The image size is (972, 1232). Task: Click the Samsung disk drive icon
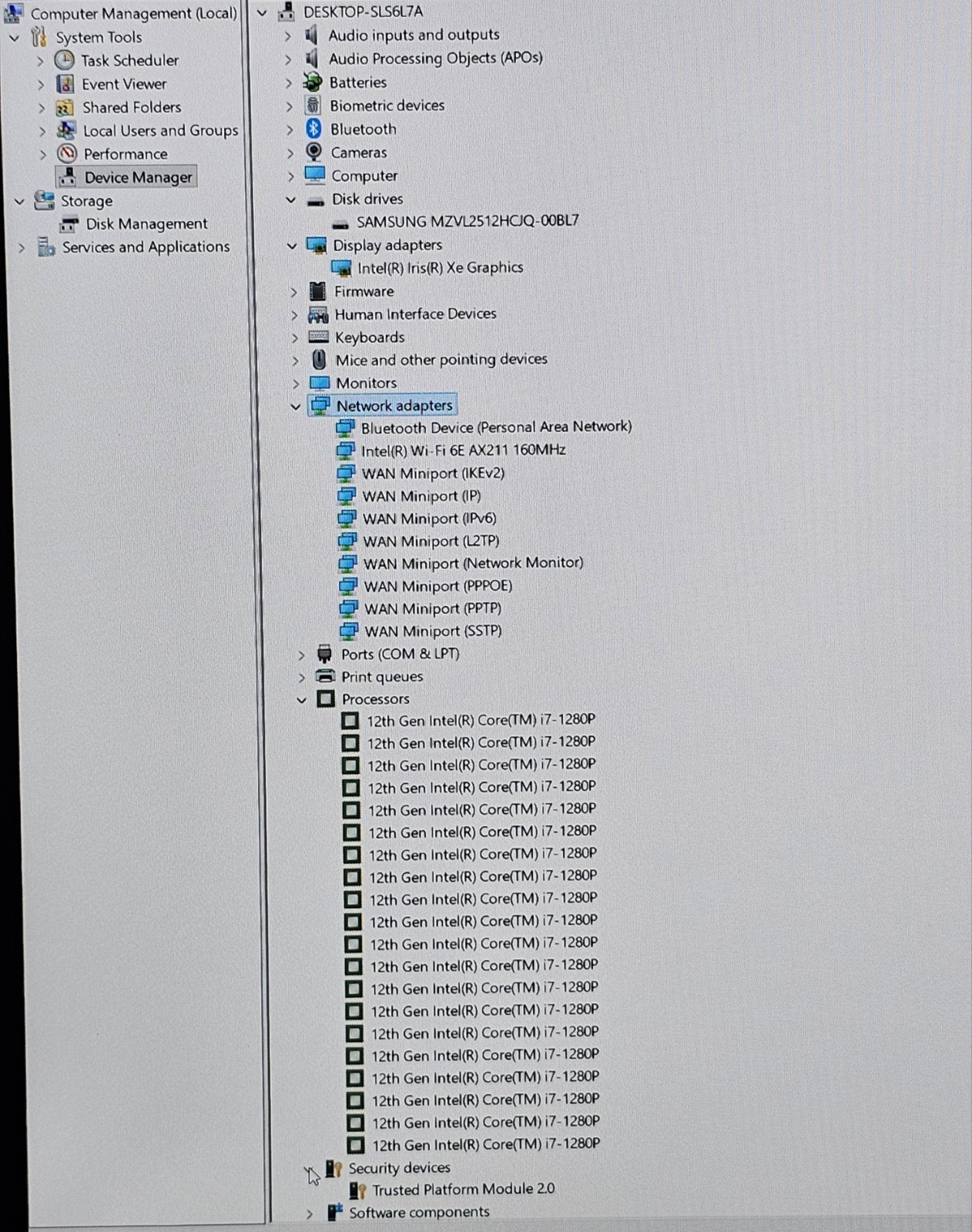pos(340,224)
